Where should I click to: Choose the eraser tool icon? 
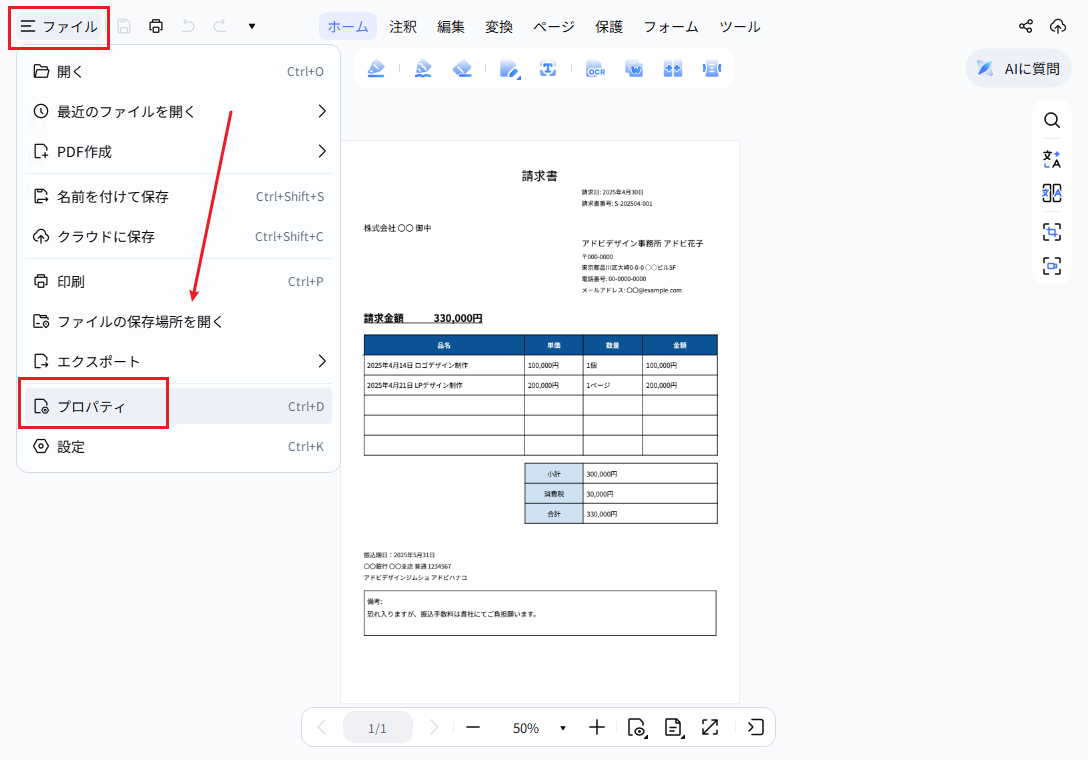point(462,69)
